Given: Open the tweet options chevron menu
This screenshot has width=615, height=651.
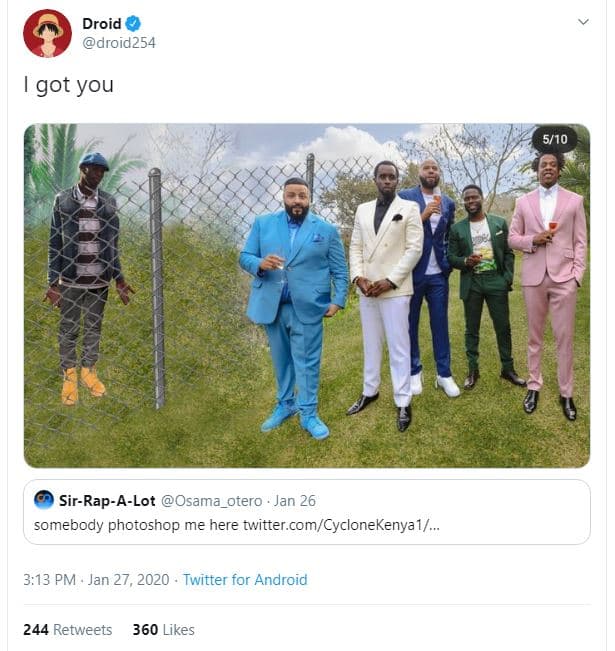Looking at the screenshot, I should [x=584, y=22].
